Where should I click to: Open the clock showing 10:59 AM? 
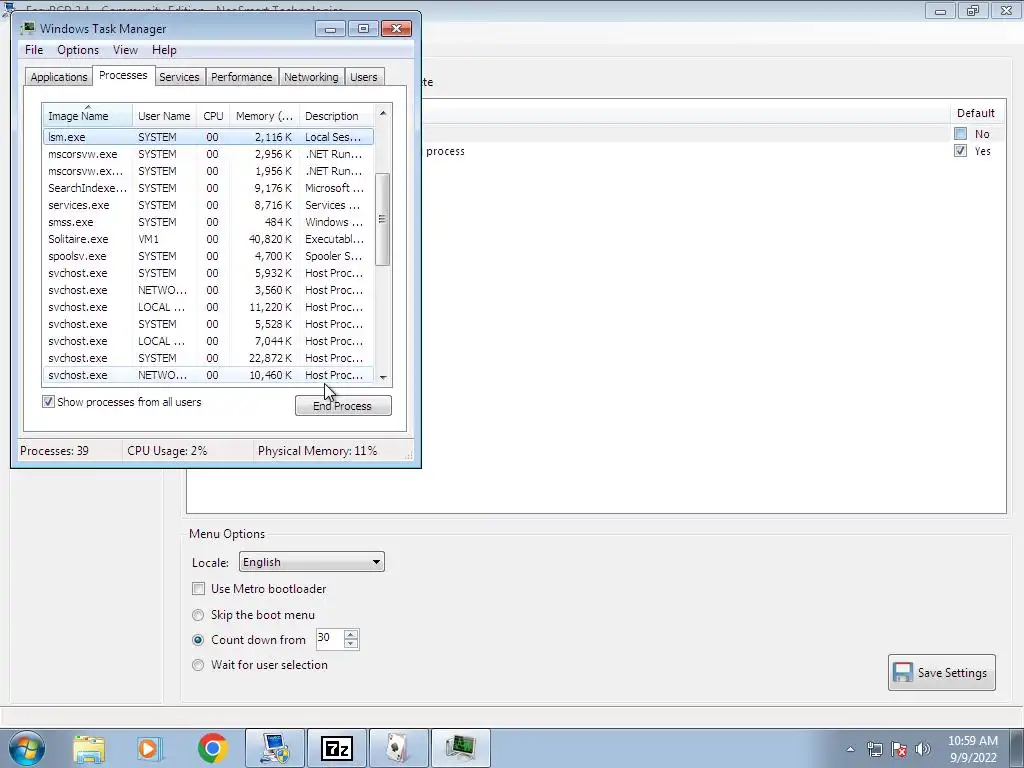972,749
